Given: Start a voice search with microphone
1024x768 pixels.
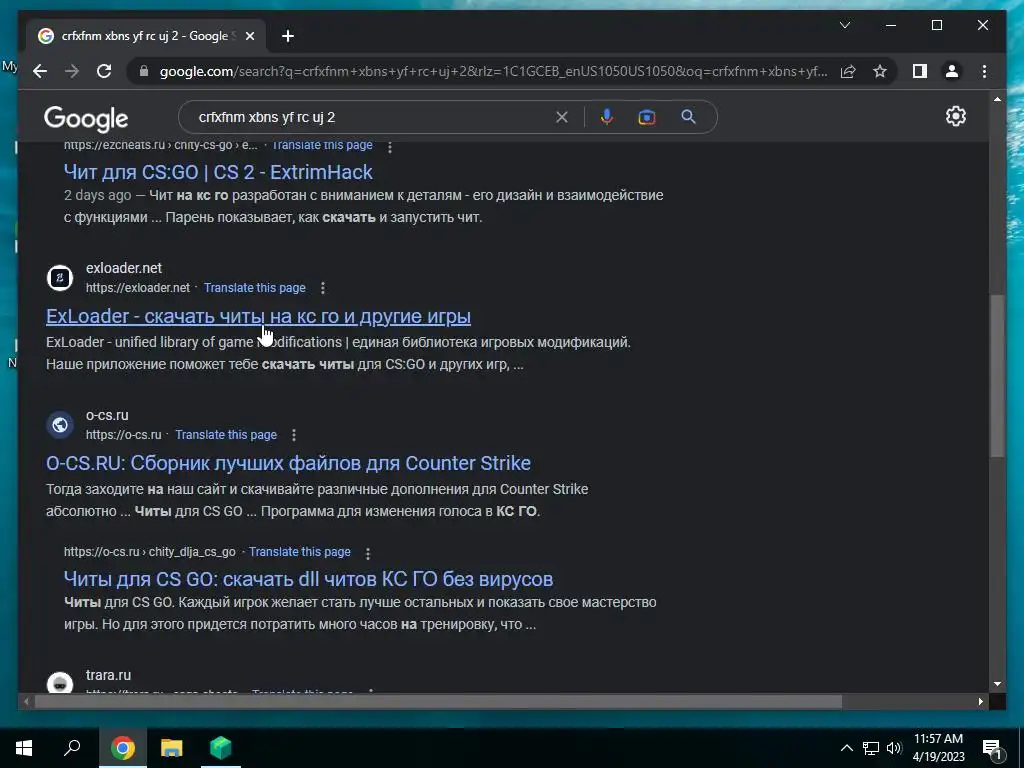Looking at the screenshot, I should pos(607,117).
